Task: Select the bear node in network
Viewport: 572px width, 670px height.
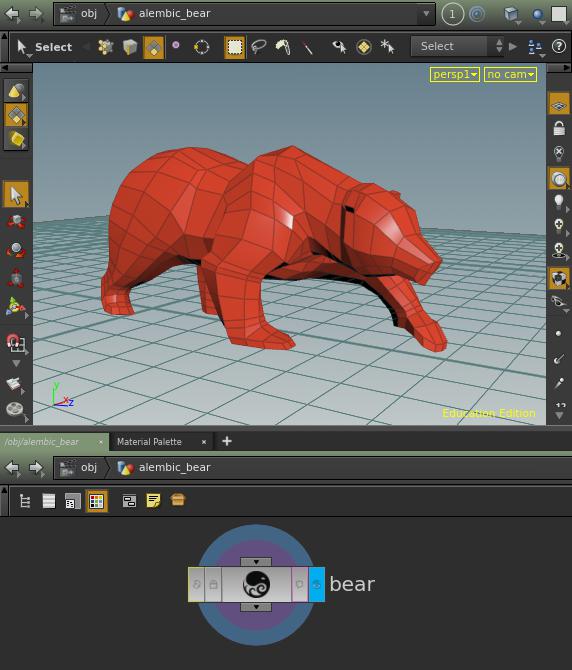Action: tap(256, 584)
